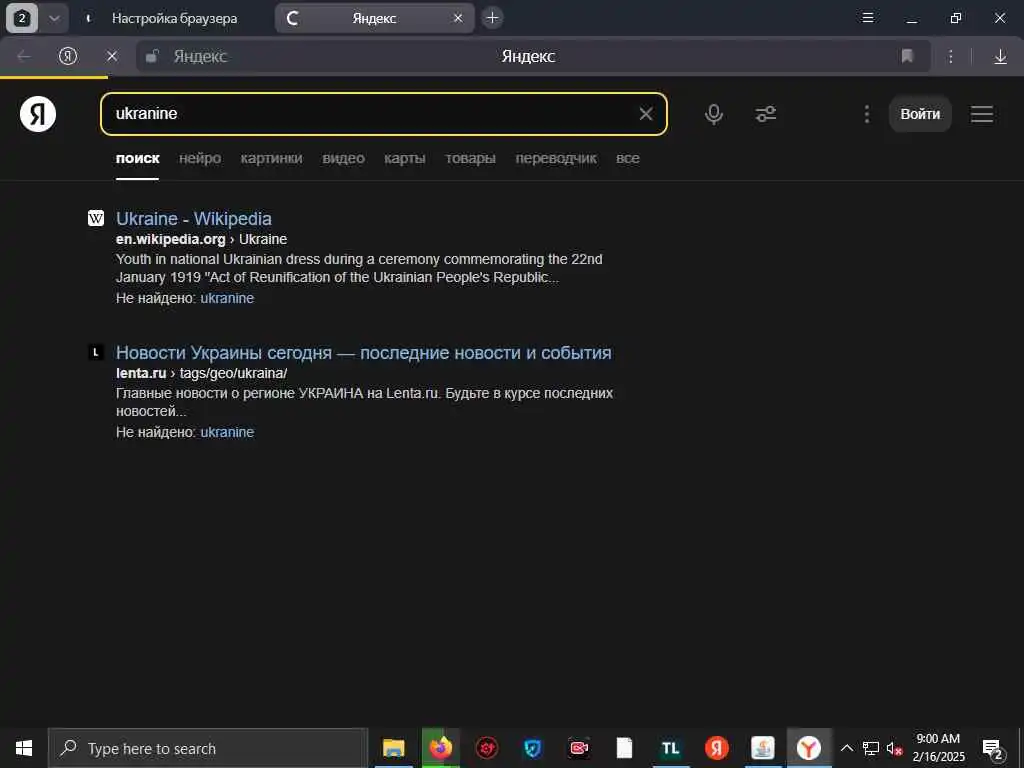Switch to видео tab
Screen dimensions: 1024x768
click(343, 158)
